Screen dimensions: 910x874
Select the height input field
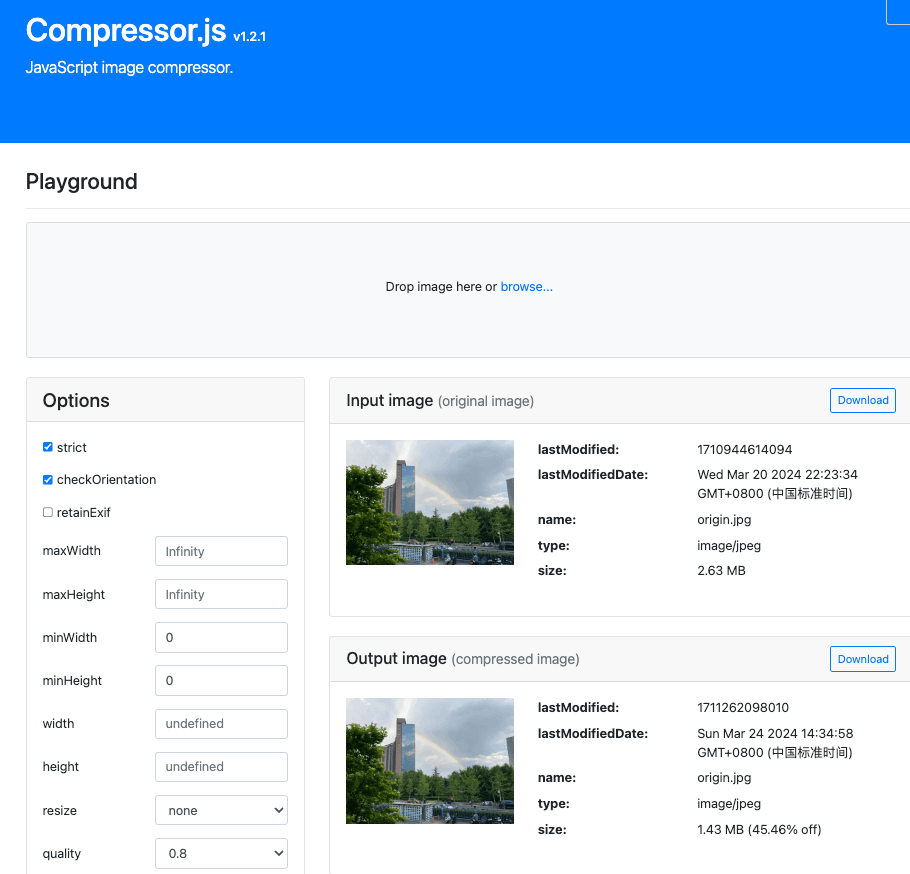[x=221, y=767]
